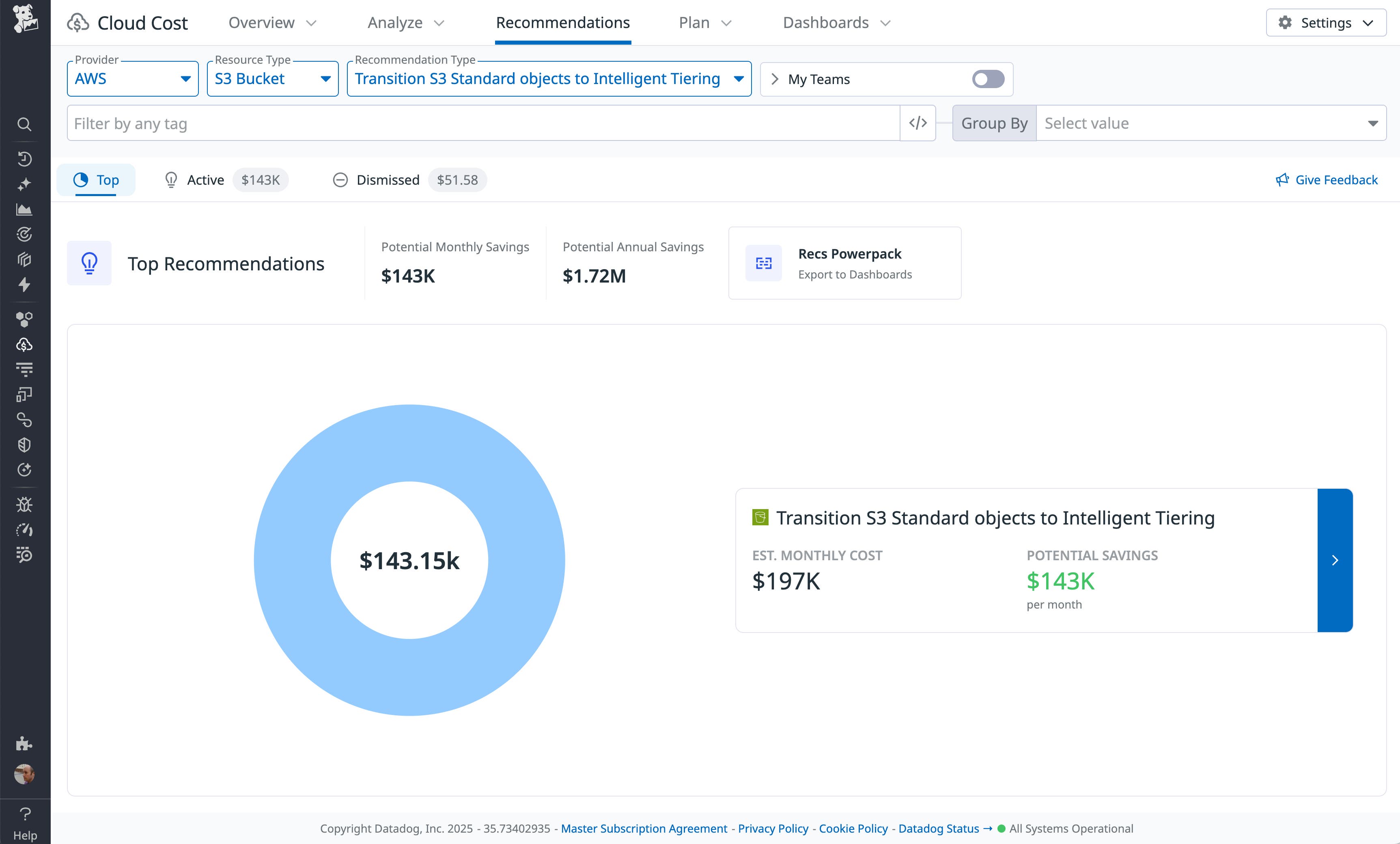The height and width of the screenshot is (844, 1400).
Task: Open the Metrics icon in the sidebar
Action: (x=24, y=209)
